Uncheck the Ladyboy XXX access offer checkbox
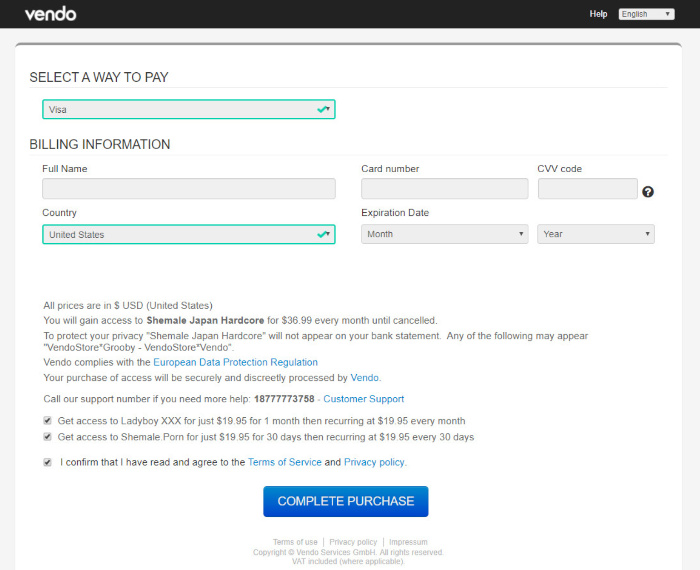Screen dimensions: 700x570 [47, 420]
